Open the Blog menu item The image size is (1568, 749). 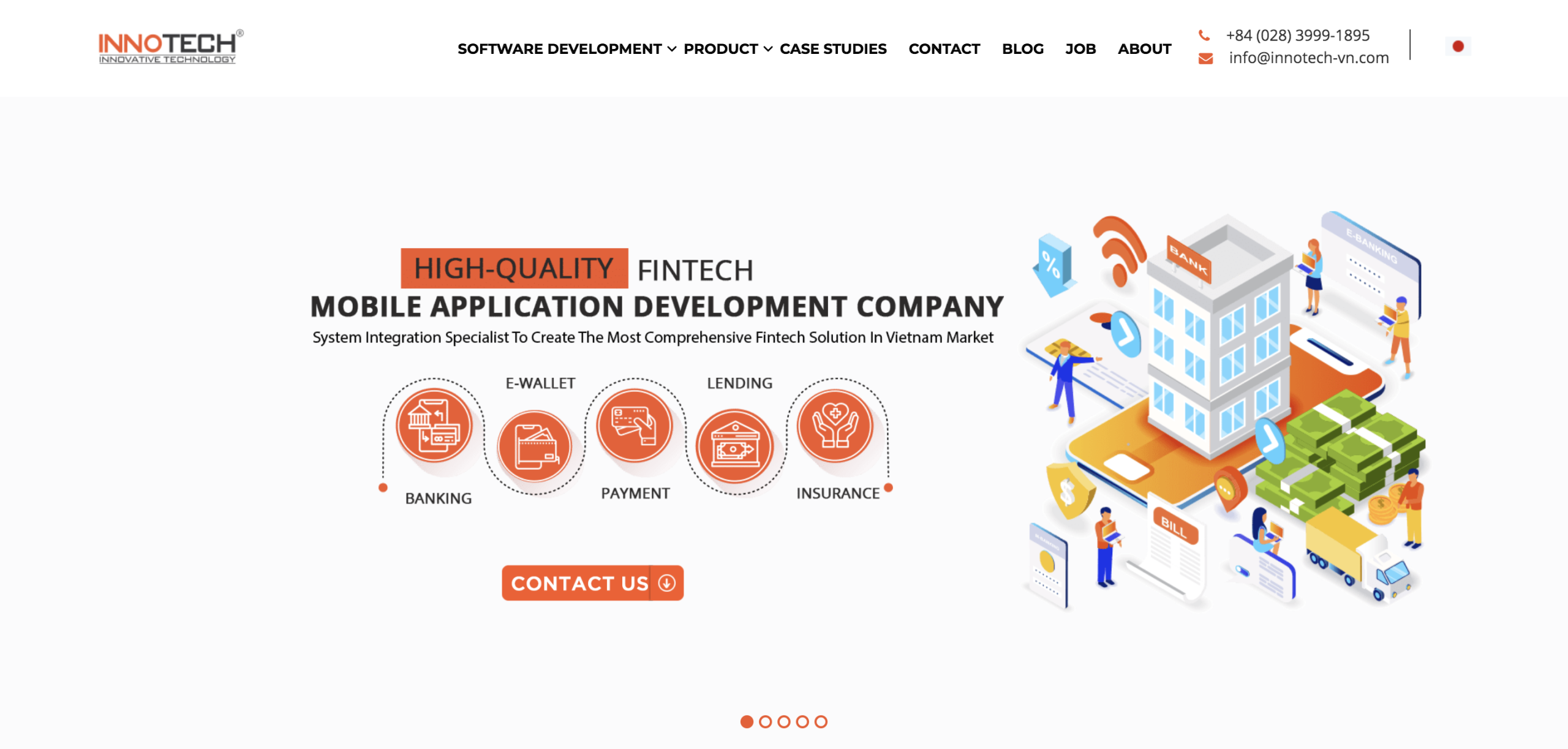(1023, 48)
